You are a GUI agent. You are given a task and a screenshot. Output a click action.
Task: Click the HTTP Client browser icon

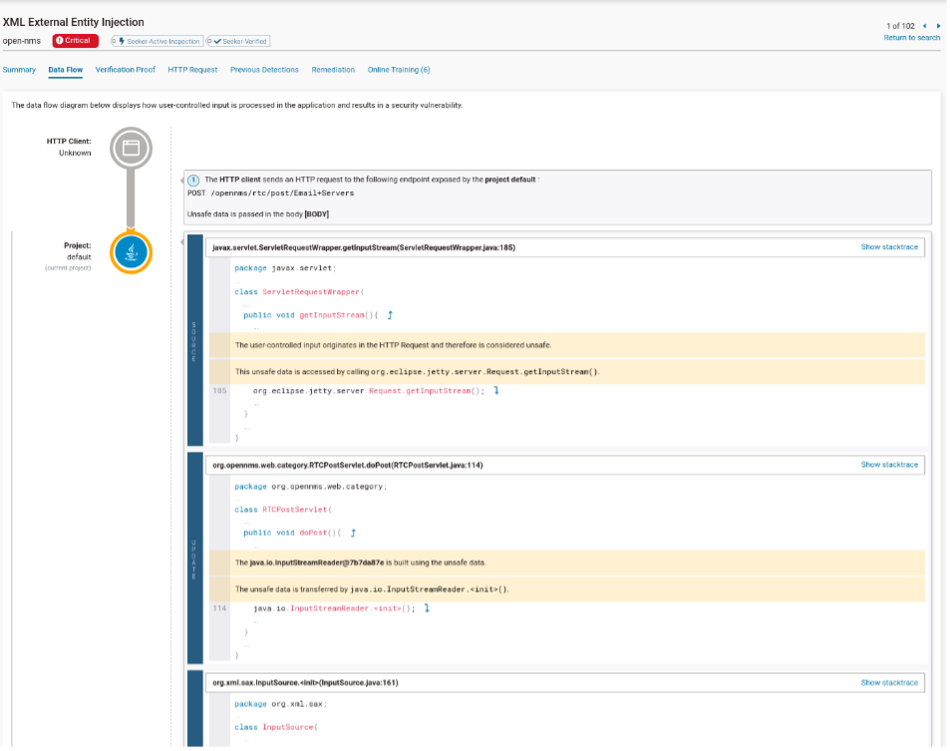point(130,149)
